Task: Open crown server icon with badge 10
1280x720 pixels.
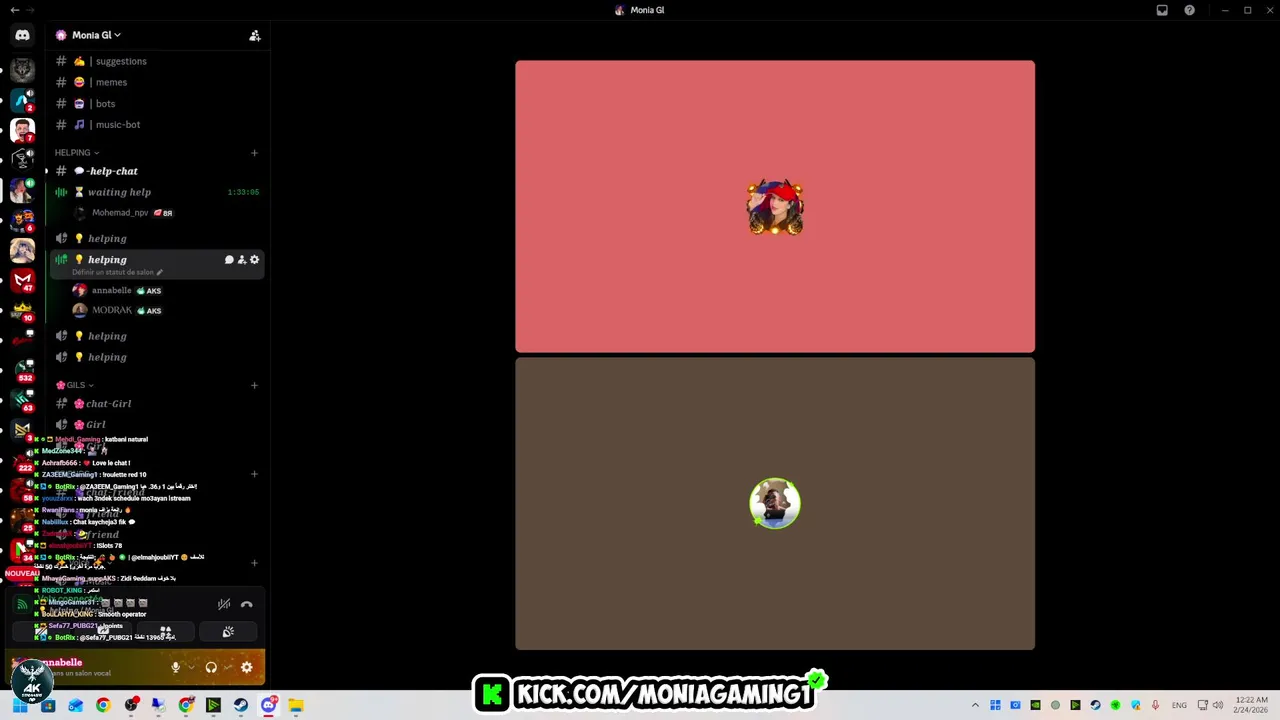Action: click(x=22, y=309)
